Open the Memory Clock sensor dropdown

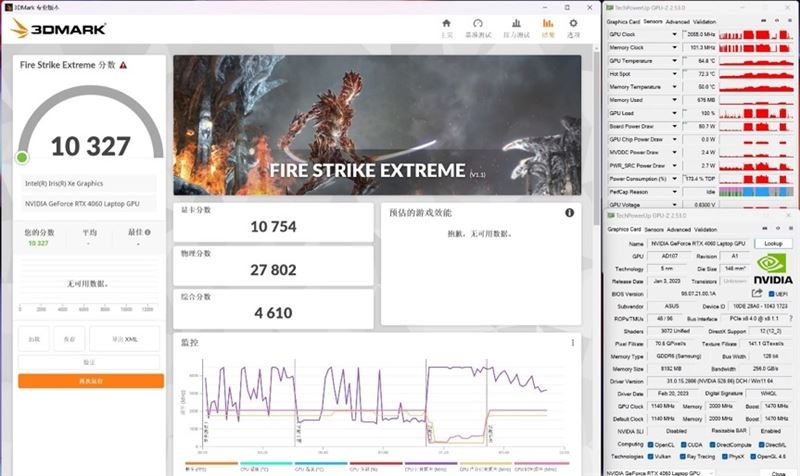[x=674, y=47]
